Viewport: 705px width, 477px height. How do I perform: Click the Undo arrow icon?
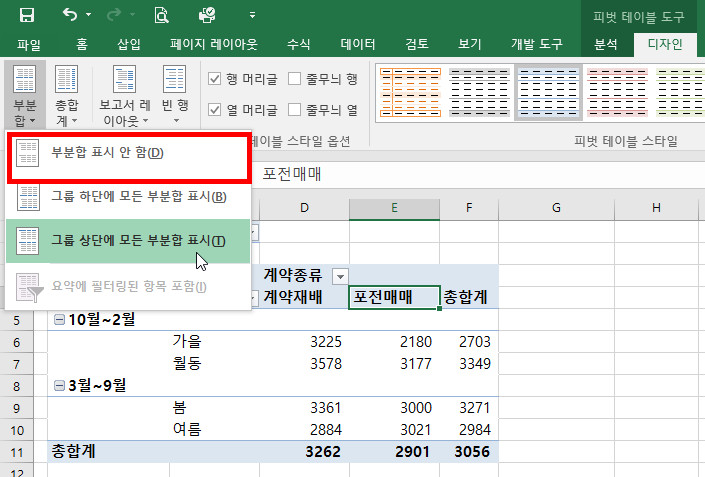(x=69, y=15)
